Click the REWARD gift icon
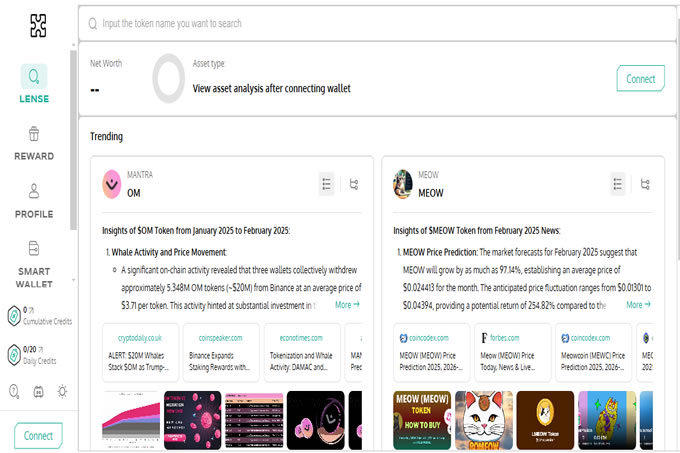Image resolution: width=680 pixels, height=453 pixels. pyautogui.click(x=34, y=134)
